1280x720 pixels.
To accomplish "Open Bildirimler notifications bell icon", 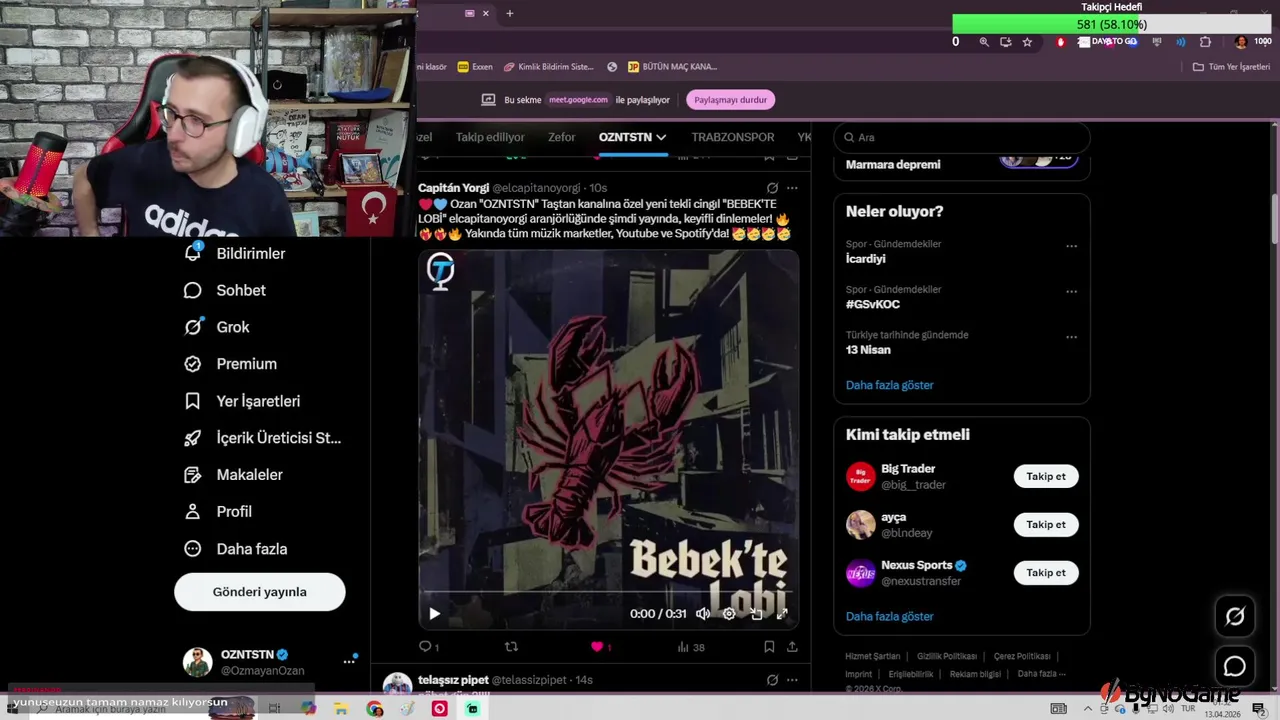I will click(193, 253).
